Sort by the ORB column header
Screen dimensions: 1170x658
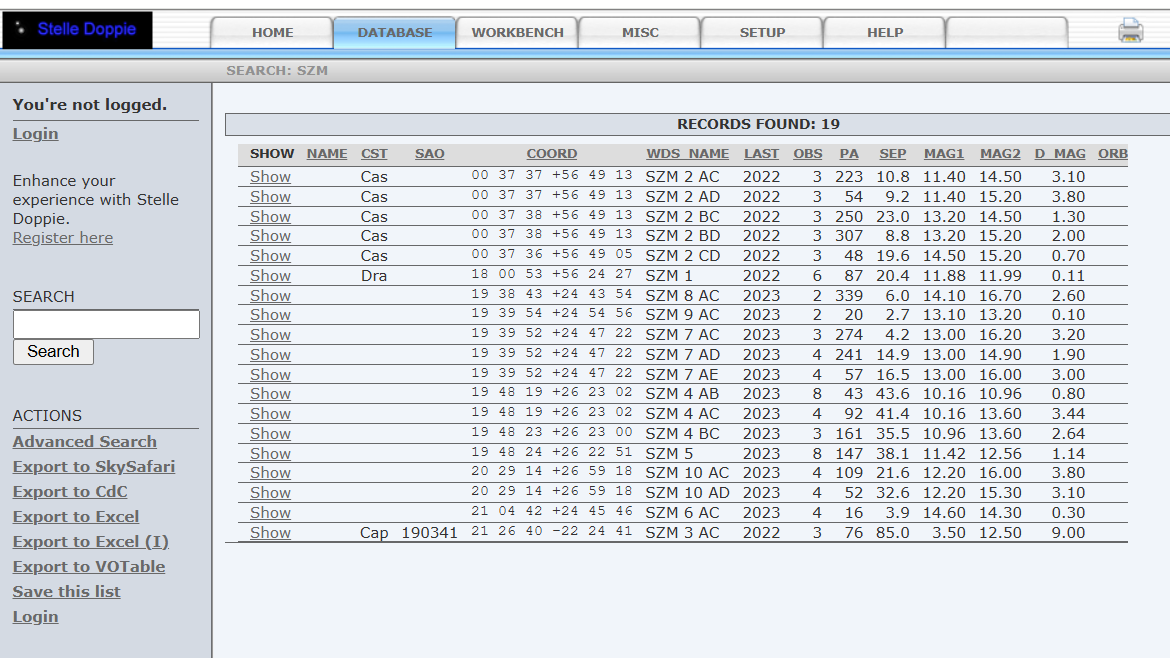(1113, 154)
